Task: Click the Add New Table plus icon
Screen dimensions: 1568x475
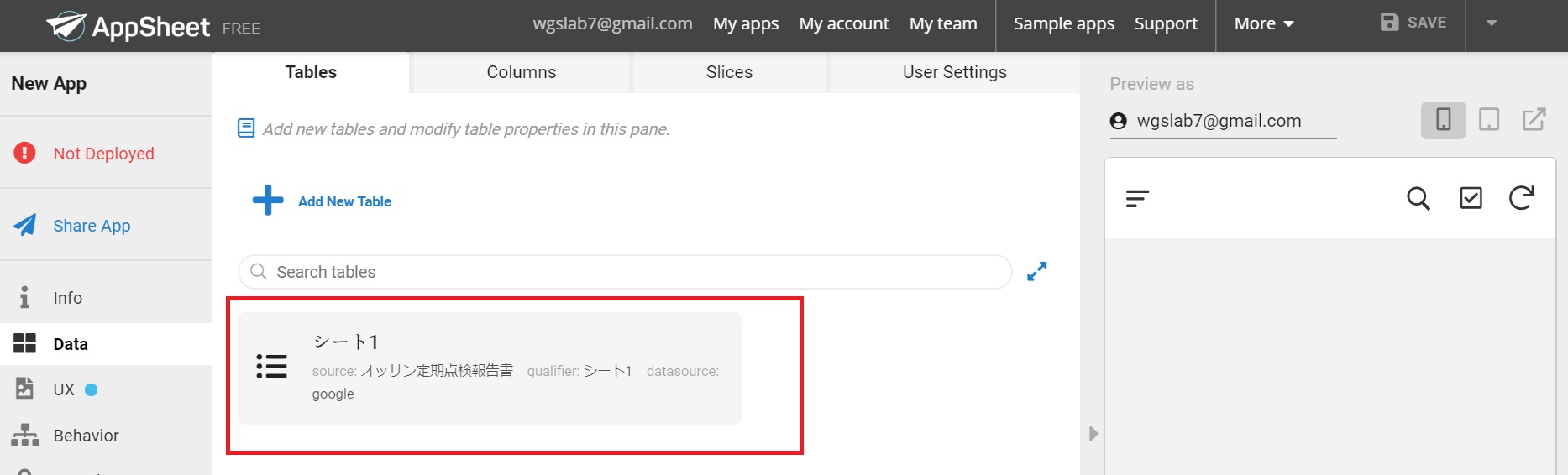Action: click(x=268, y=200)
